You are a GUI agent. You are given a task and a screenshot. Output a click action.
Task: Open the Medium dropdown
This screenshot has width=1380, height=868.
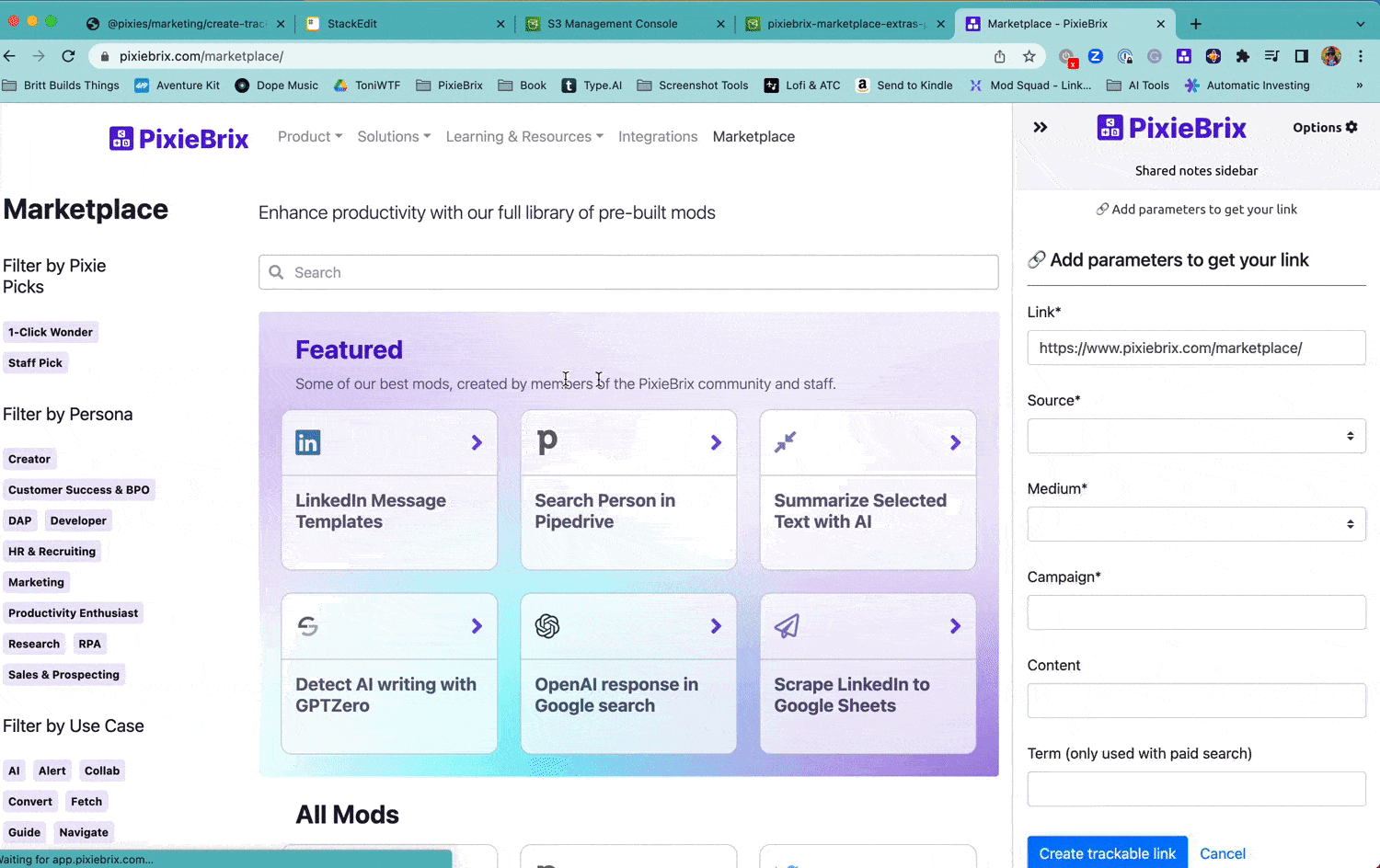(x=1196, y=524)
